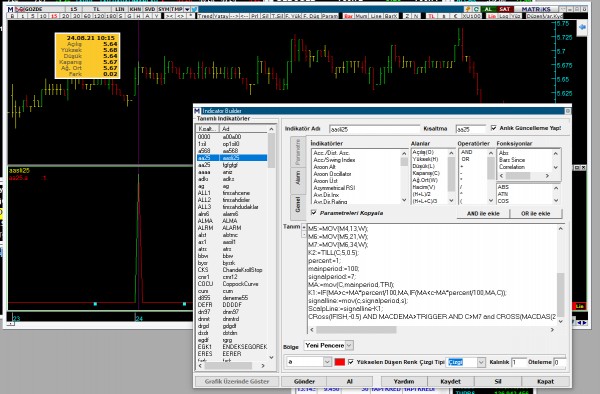
Task: Click the LIN button in chart header
Action: tap(120, 9)
